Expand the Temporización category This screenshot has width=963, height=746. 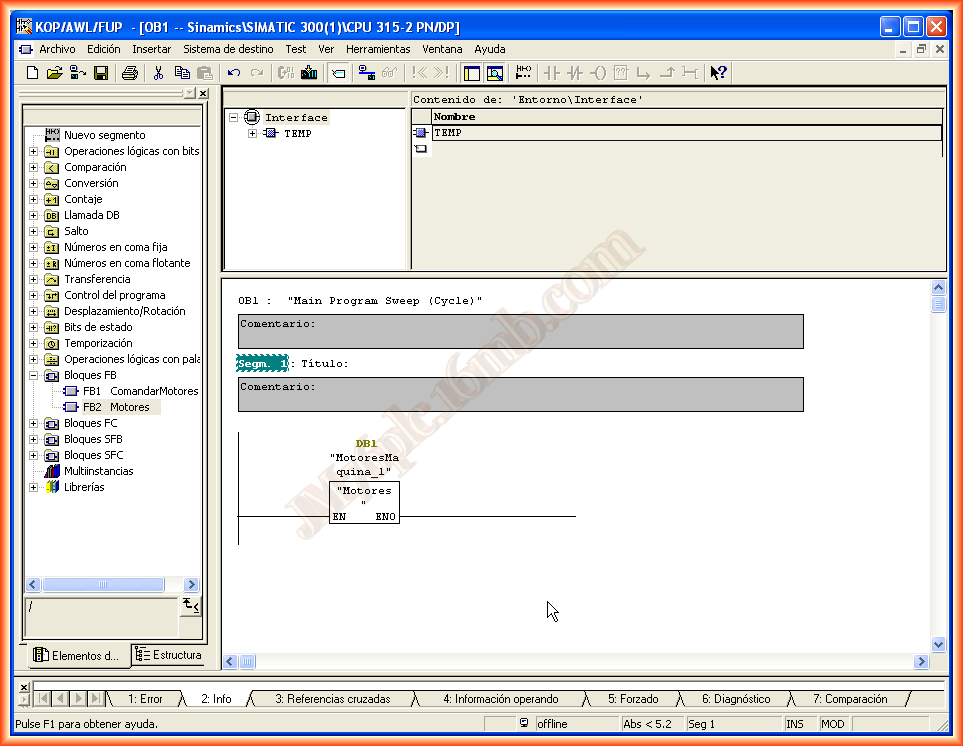[33, 344]
